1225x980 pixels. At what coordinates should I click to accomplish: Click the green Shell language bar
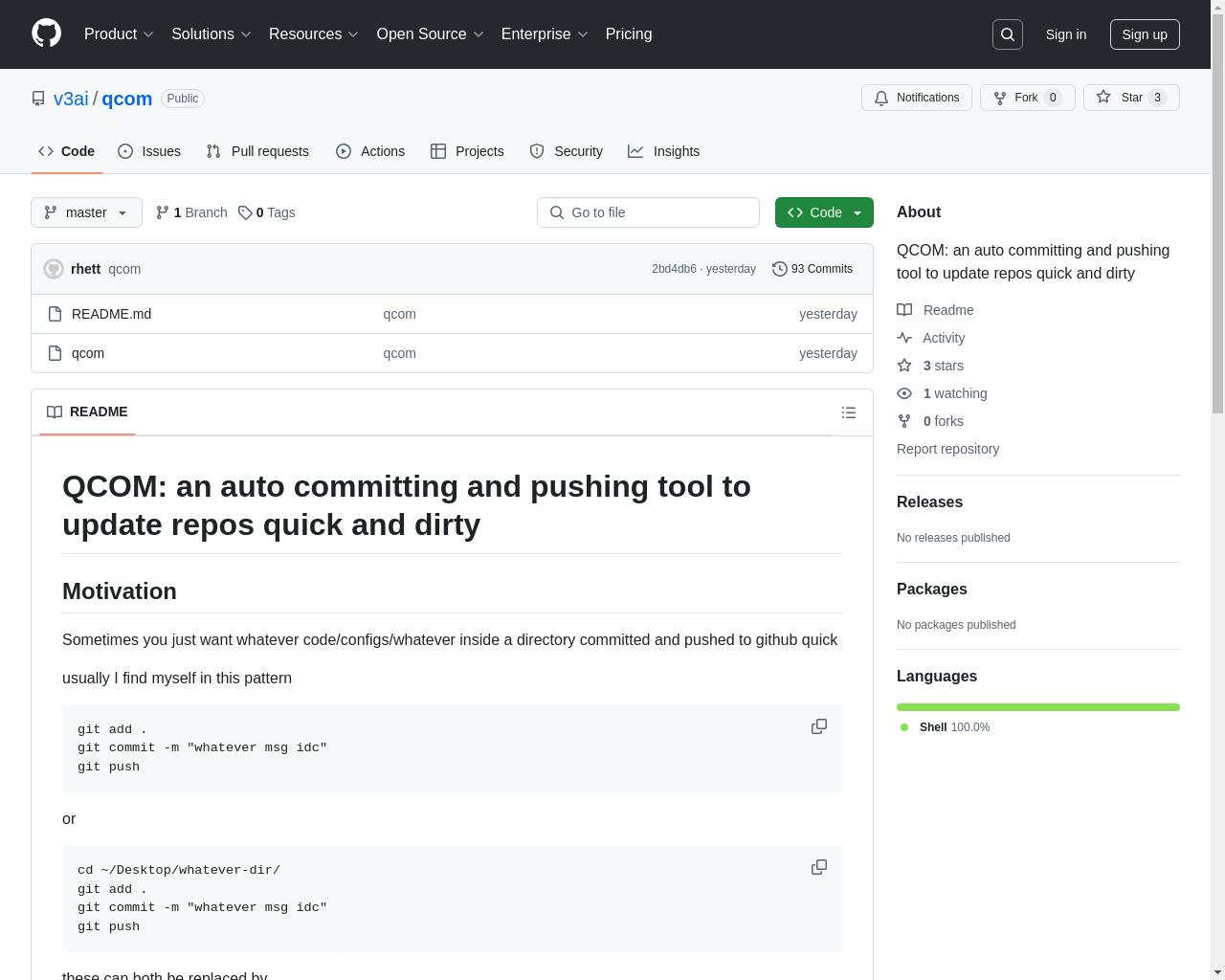point(1038,707)
